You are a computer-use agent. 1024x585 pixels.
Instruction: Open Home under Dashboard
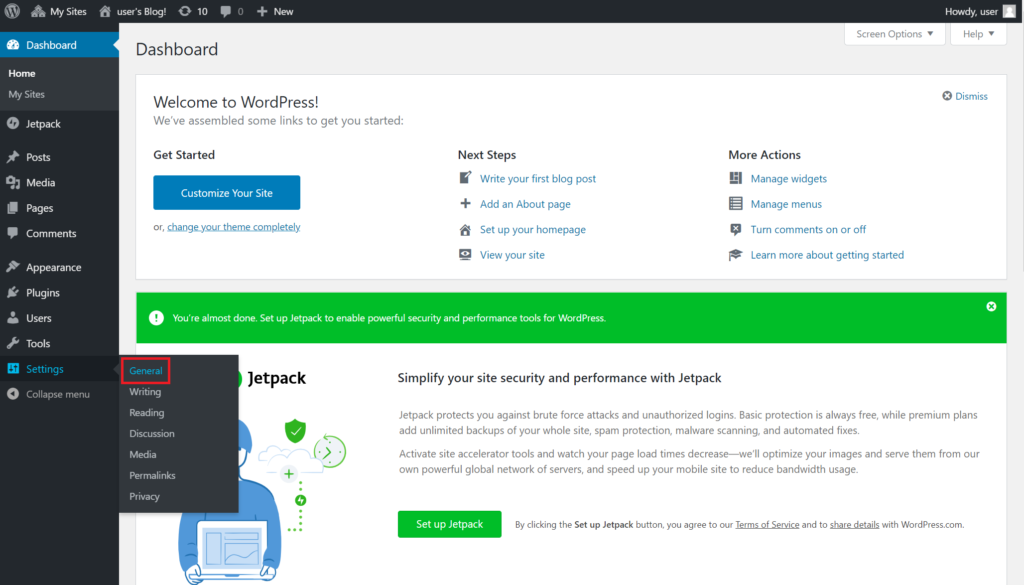[x=22, y=73]
